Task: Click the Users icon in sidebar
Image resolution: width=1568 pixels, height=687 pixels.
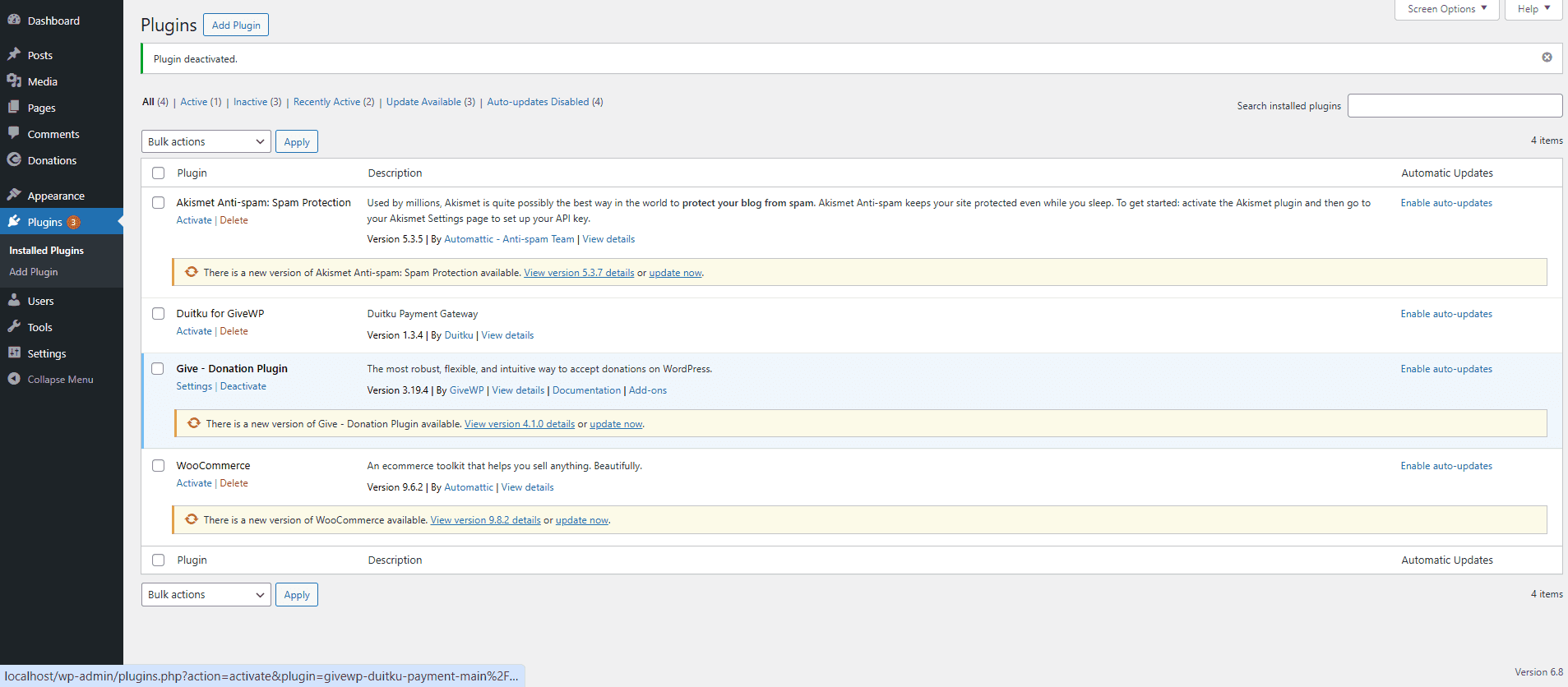Action: tap(14, 300)
